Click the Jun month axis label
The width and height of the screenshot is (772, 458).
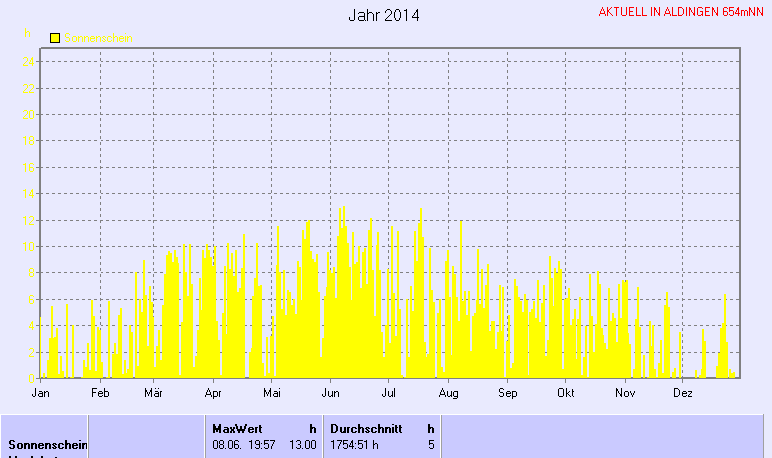(331, 394)
